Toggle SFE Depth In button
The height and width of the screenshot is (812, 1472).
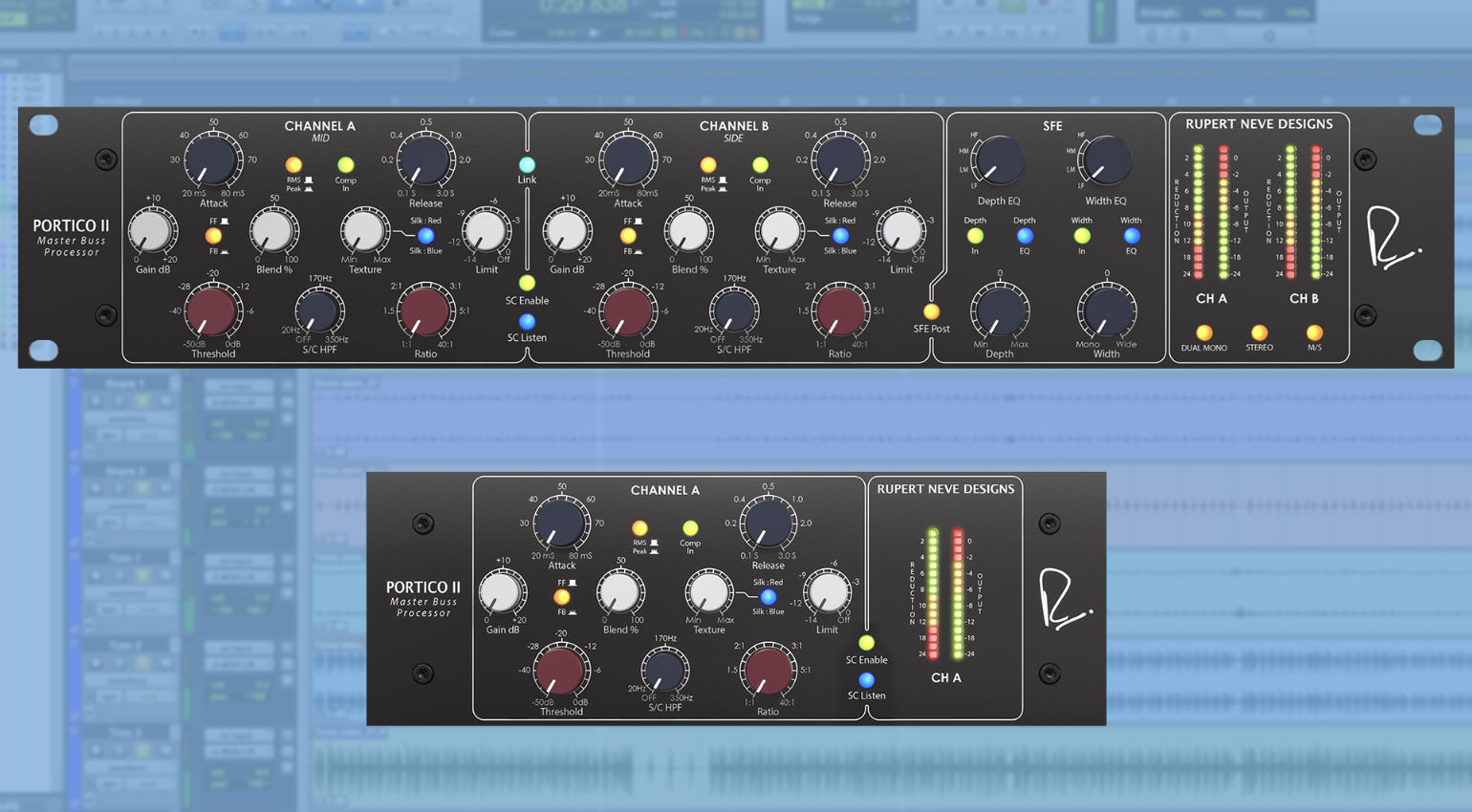coord(975,235)
